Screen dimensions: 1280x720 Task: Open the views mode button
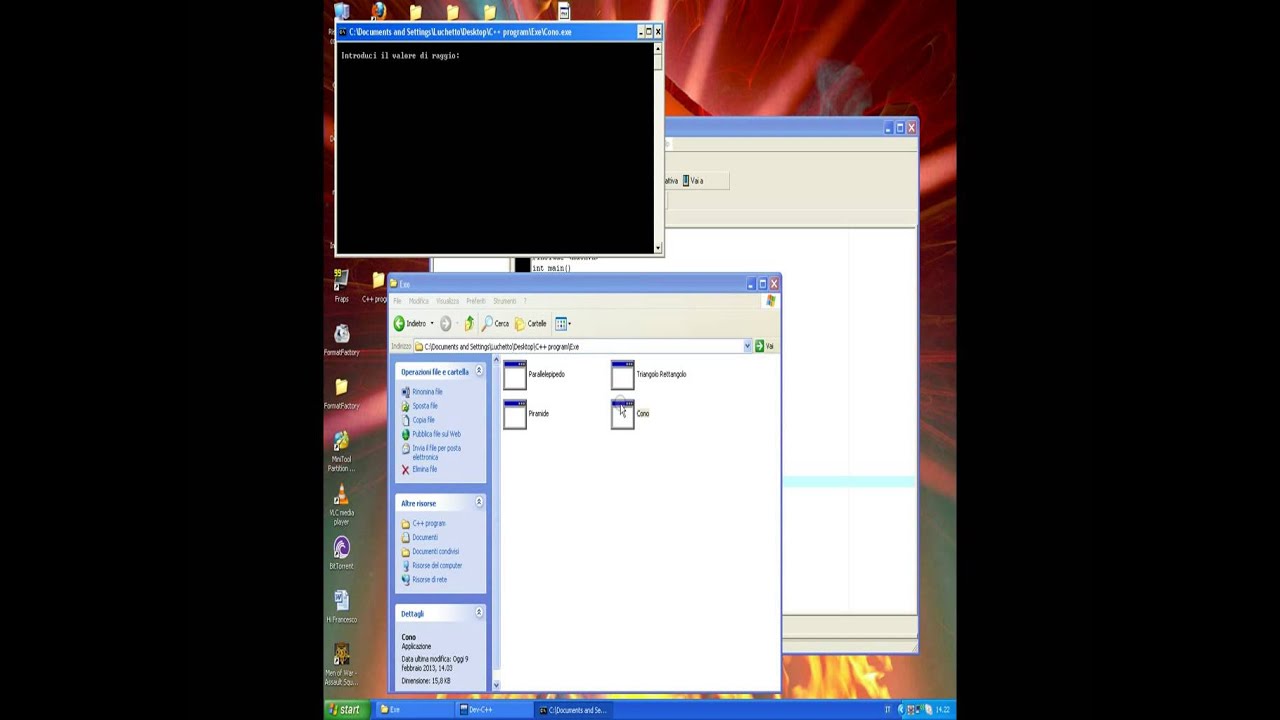[x=562, y=323]
